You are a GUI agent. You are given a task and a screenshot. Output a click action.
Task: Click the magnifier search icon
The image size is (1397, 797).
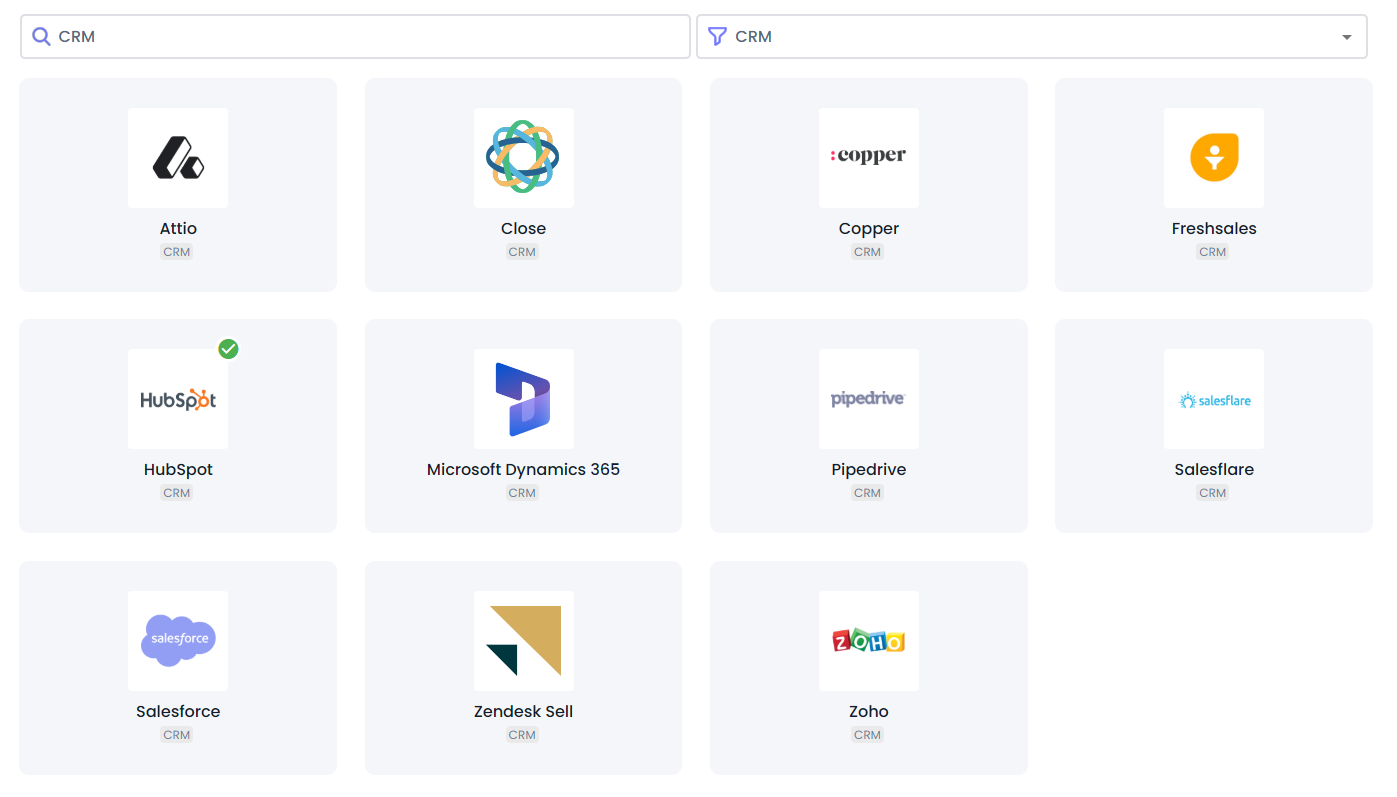[41, 37]
